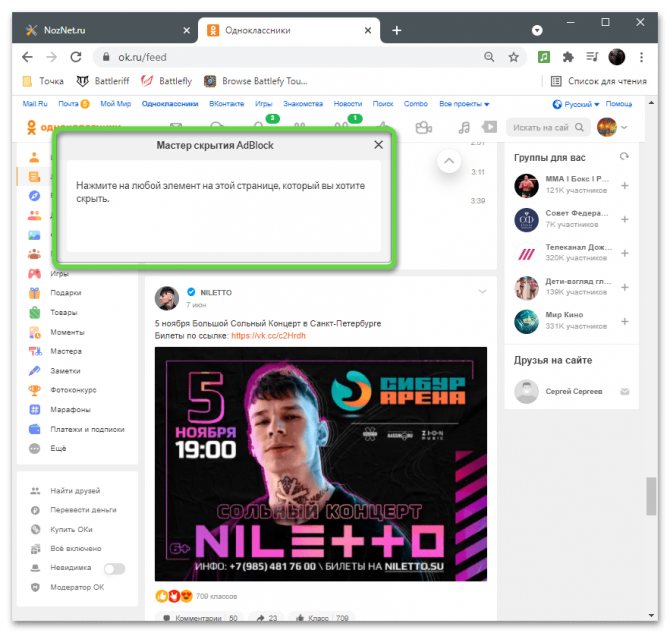Screen dimensions: 670x633
Task: Open the green music extension icon
Action: click(x=544, y=57)
